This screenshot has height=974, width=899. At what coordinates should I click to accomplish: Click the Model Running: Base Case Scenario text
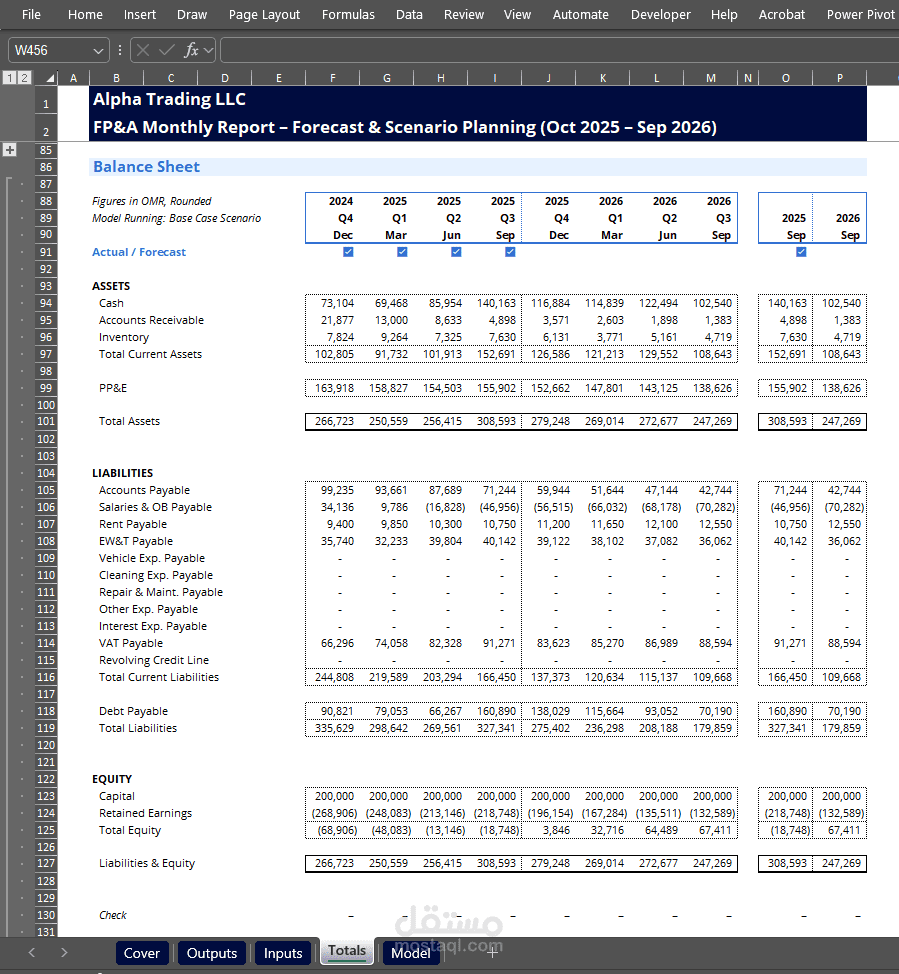176,218
